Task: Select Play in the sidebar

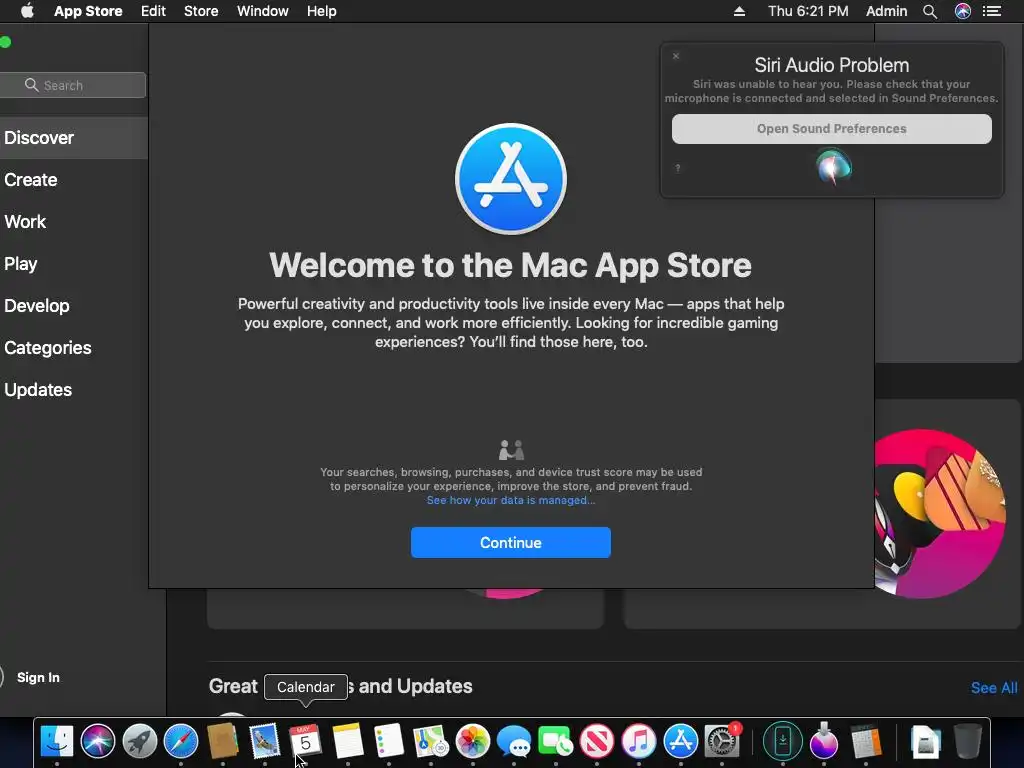Action: [x=74, y=264]
